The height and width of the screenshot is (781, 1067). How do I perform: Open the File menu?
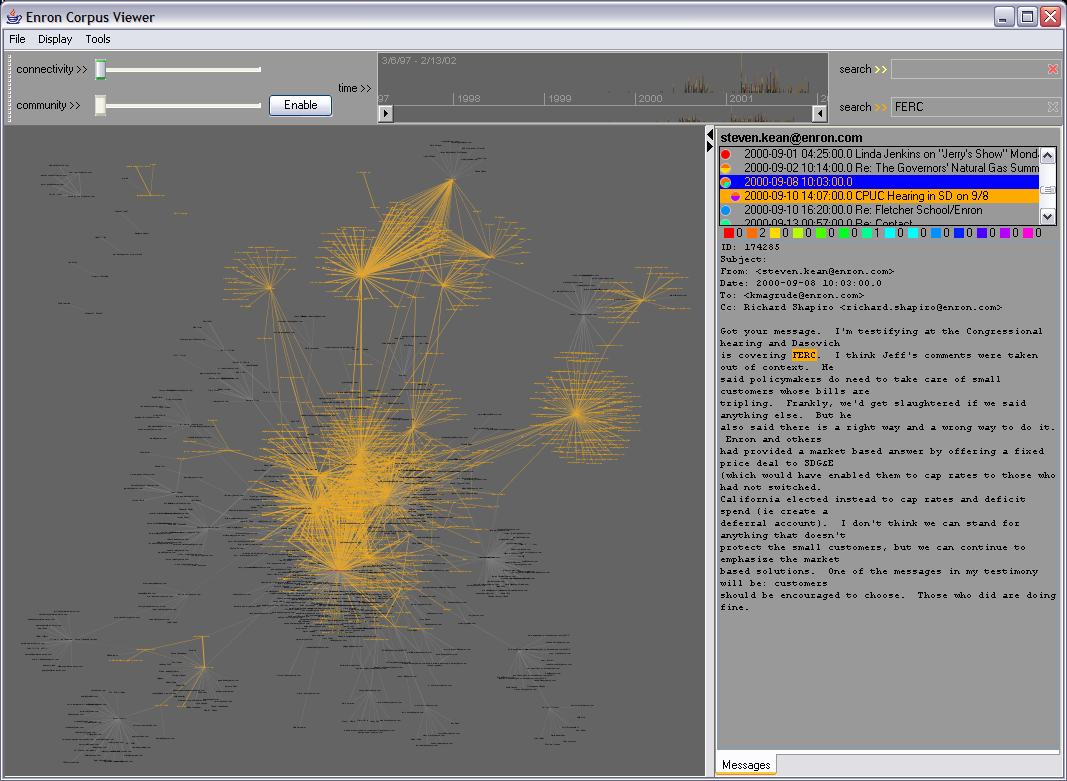pos(17,39)
